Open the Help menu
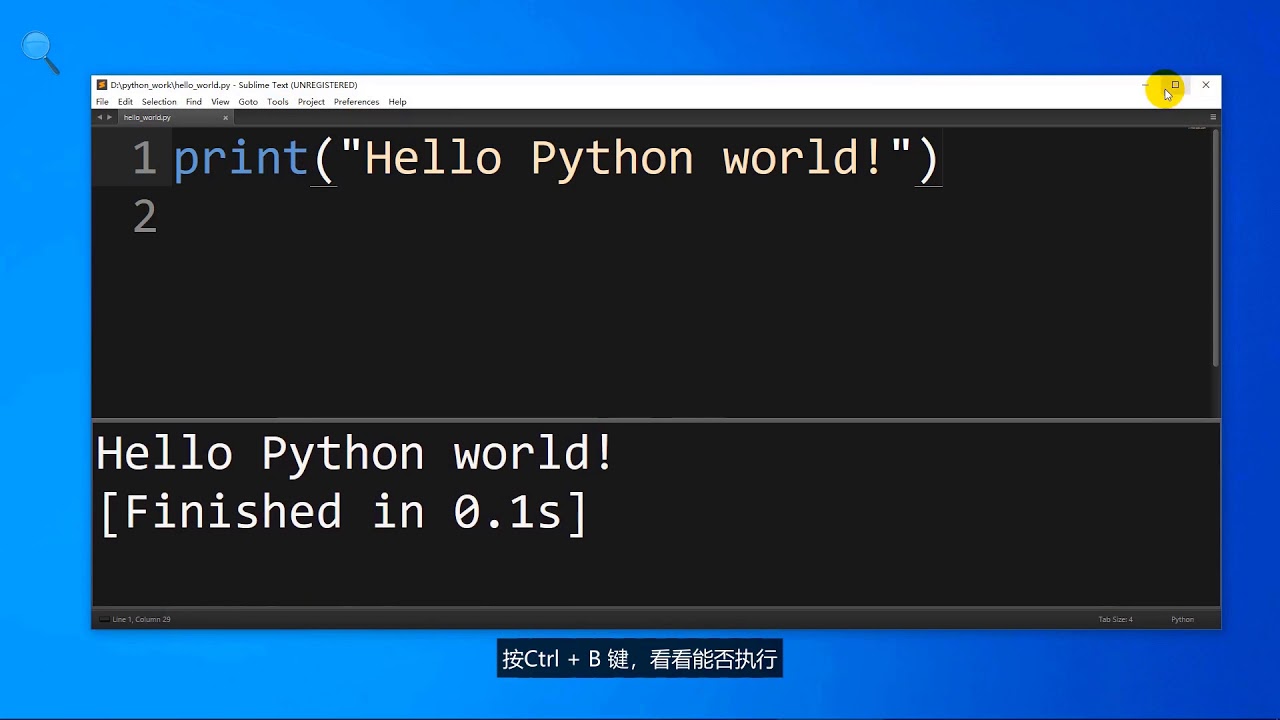Screen dimensions: 1280x720 click(x=397, y=102)
